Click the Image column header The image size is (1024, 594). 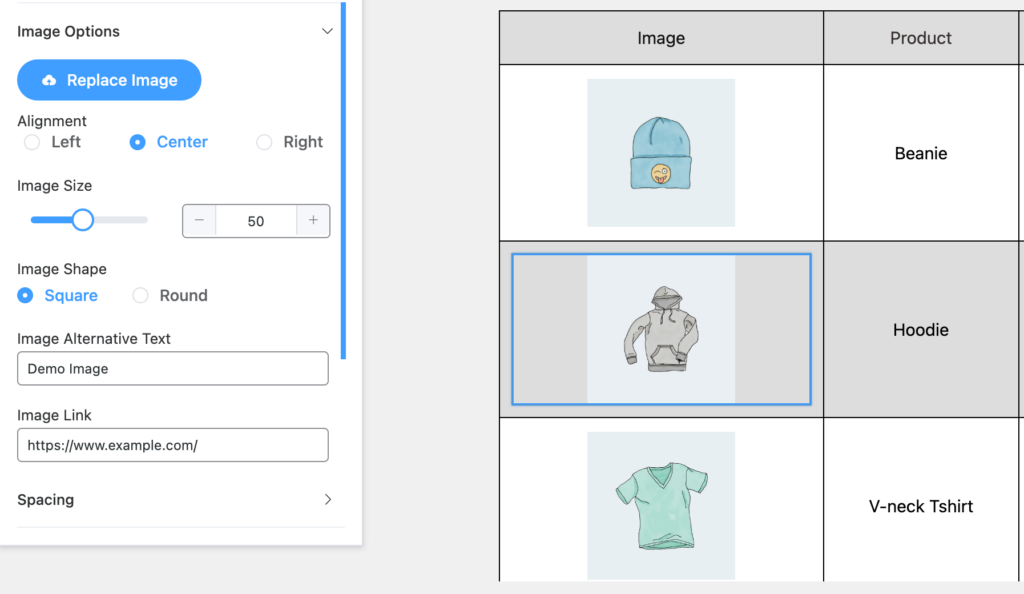662,38
